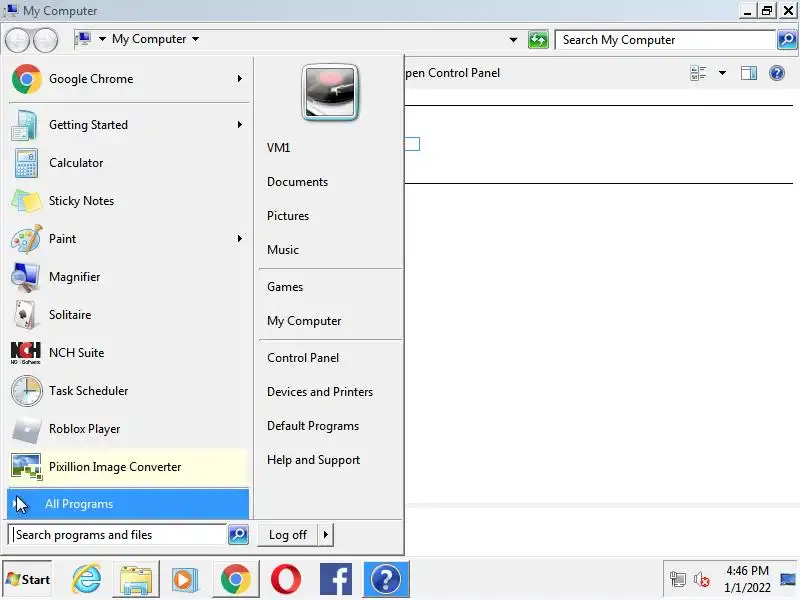Launch Paint from Start menu
The width and height of the screenshot is (800, 600).
(128, 239)
